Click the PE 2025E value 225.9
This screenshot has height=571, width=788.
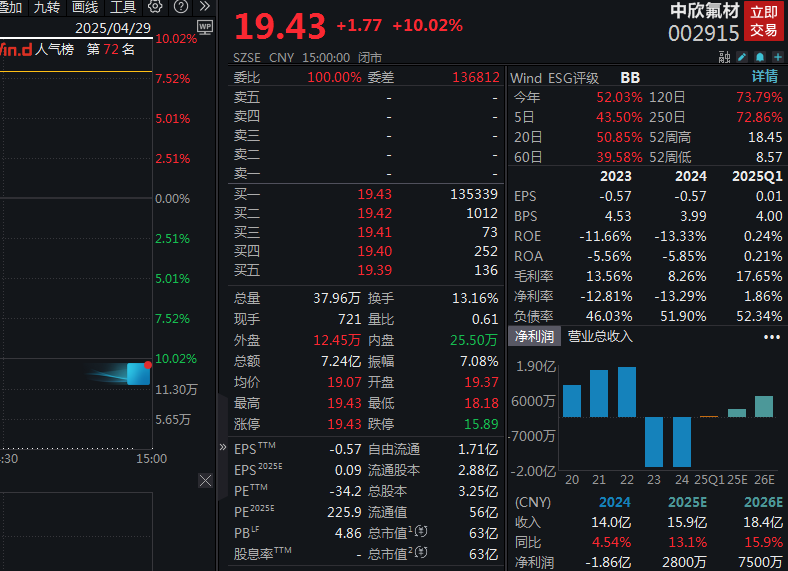coord(344,512)
